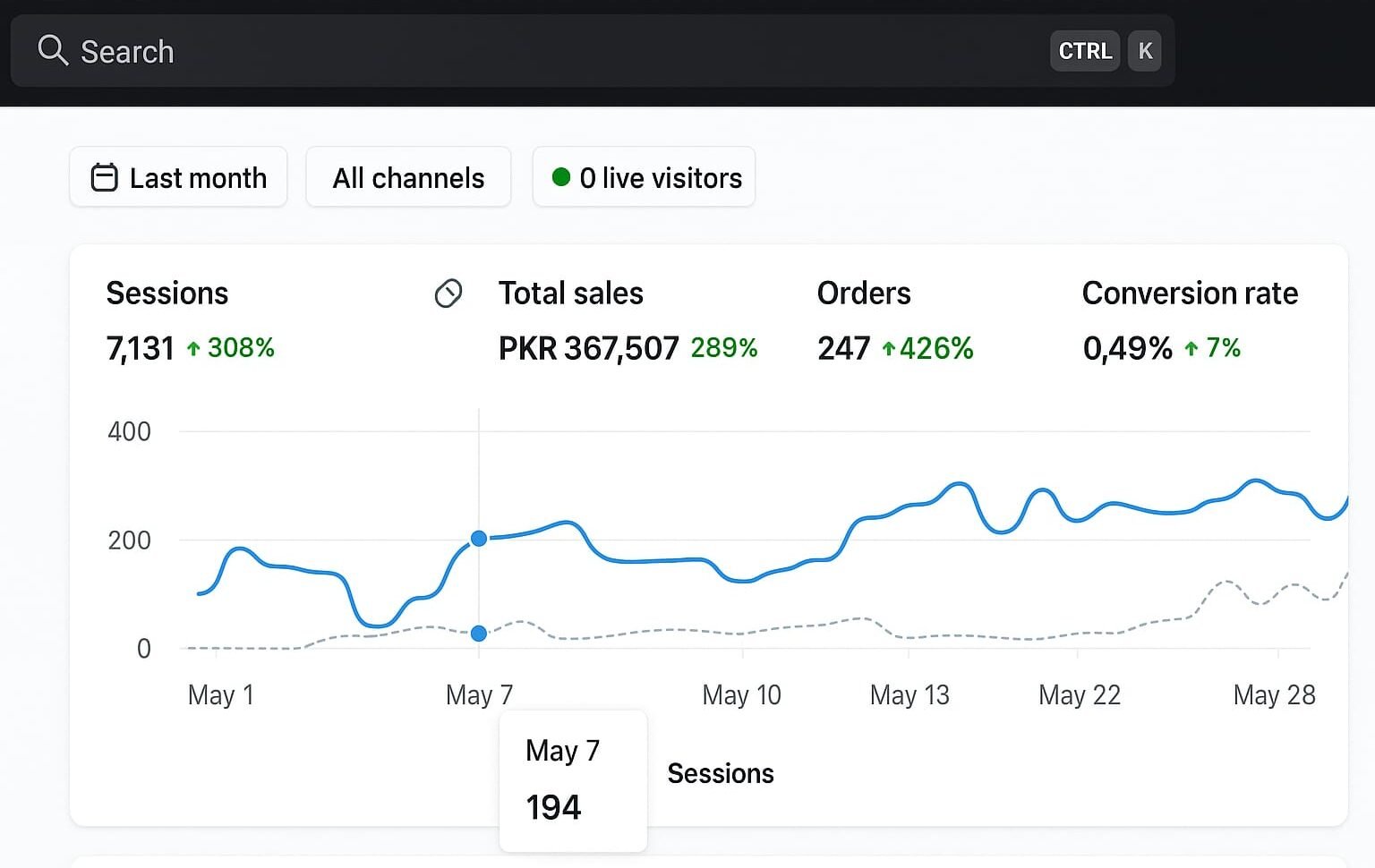The image size is (1375, 868).
Task: Click the May 7 tooltip showing 194
Action: pos(573,780)
